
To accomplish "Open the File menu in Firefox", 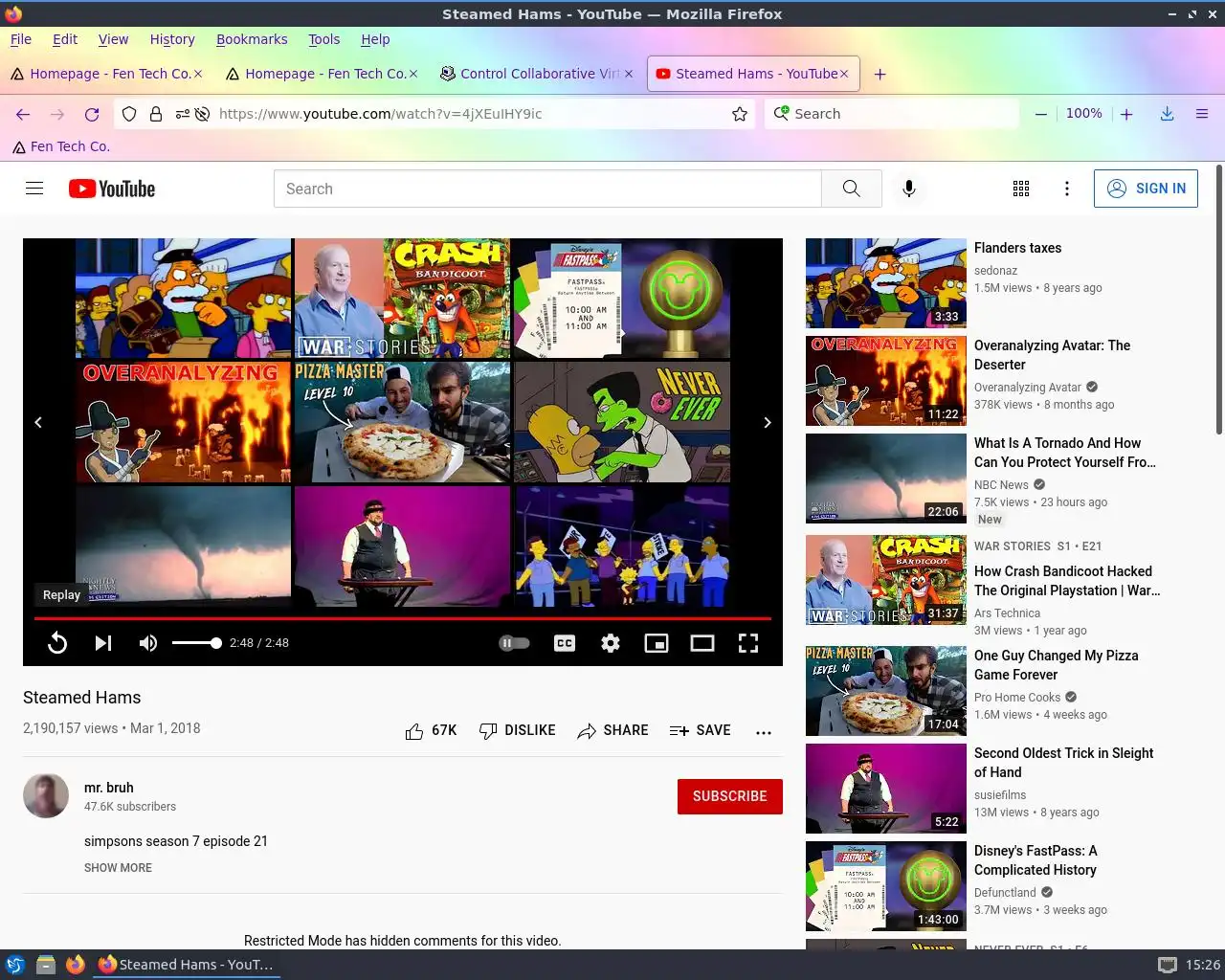I will pos(21,39).
